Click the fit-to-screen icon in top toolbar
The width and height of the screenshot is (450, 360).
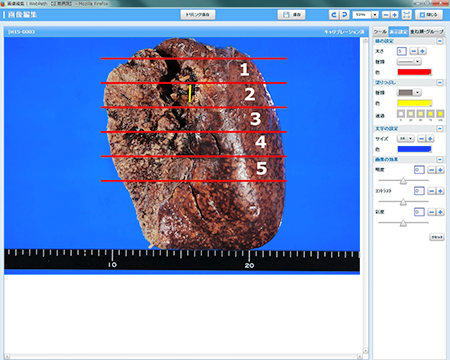[x=406, y=15]
